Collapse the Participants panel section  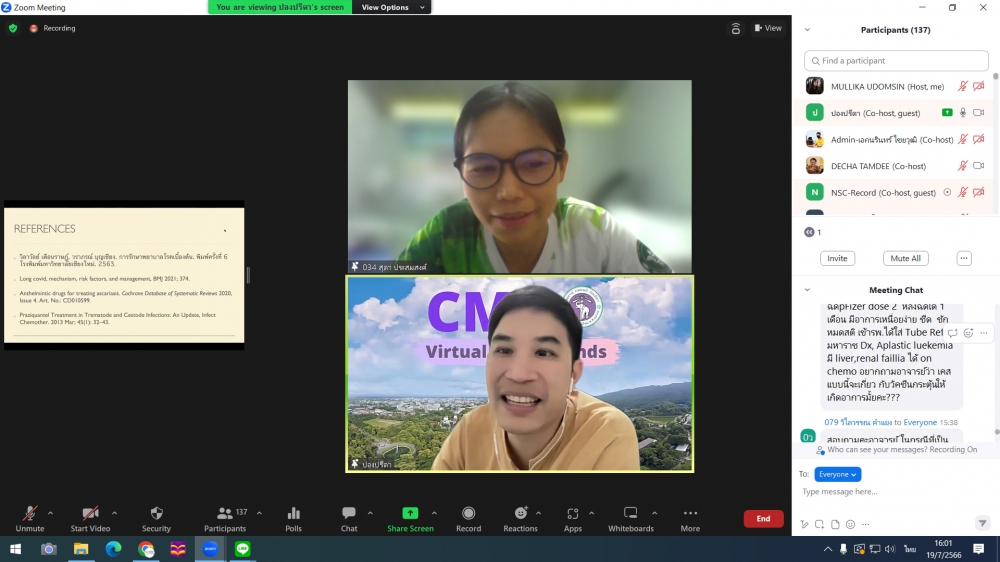807,30
